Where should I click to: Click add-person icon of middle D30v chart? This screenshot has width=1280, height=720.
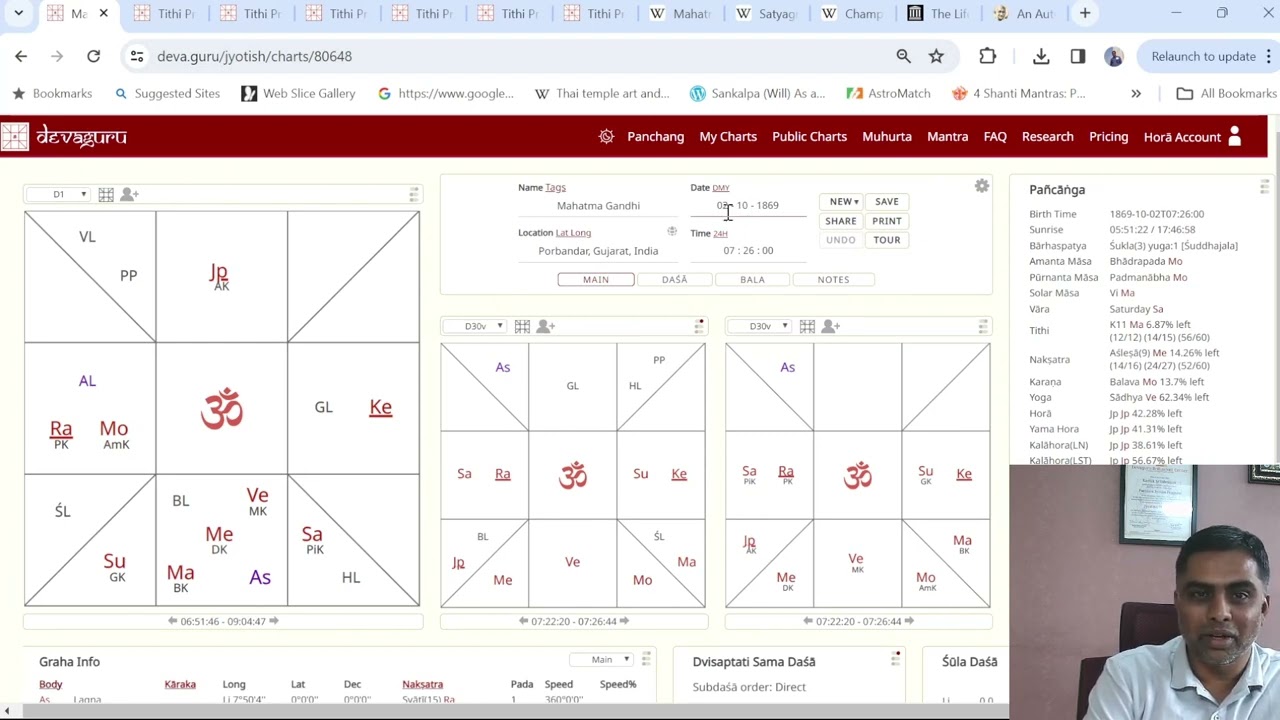546,326
